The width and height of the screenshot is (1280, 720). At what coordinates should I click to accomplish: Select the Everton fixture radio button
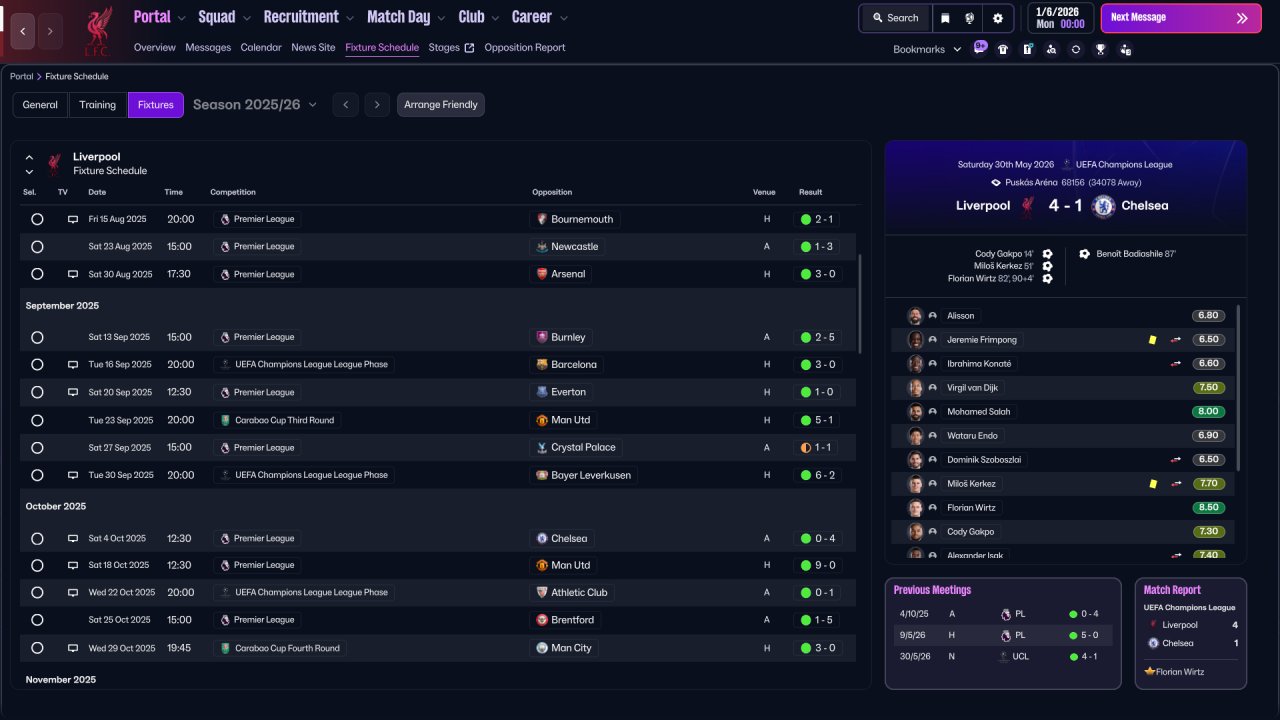click(37, 392)
